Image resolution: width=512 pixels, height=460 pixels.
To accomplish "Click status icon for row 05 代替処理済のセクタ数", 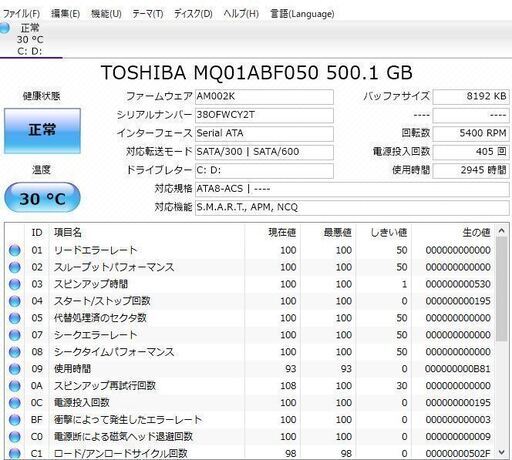I will pos(14,318).
